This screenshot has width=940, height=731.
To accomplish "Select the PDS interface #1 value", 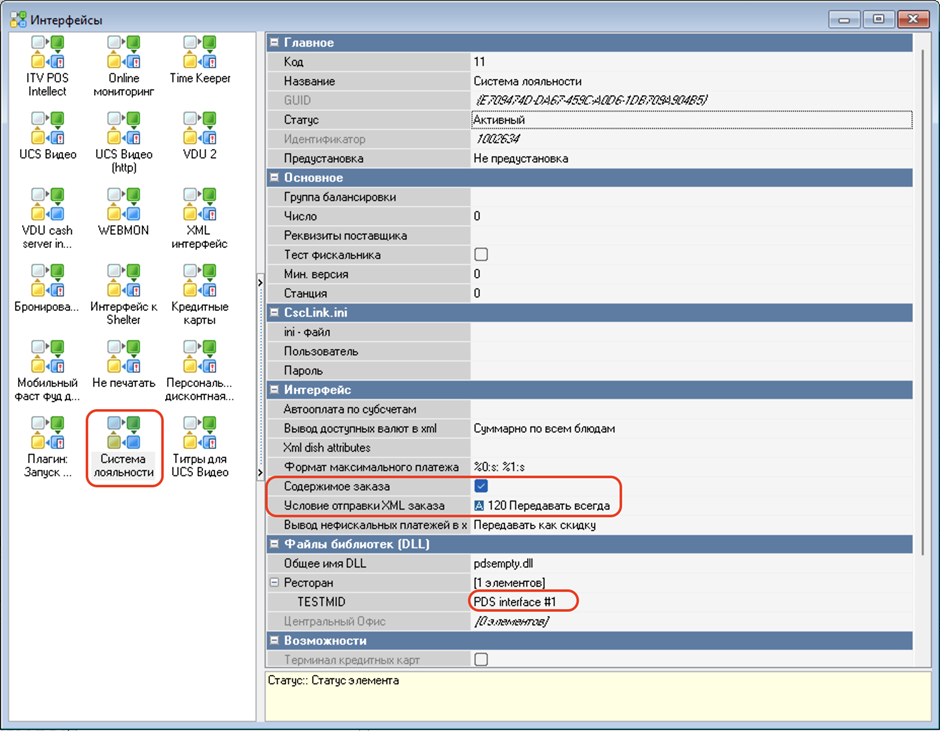I will coord(523,602).
